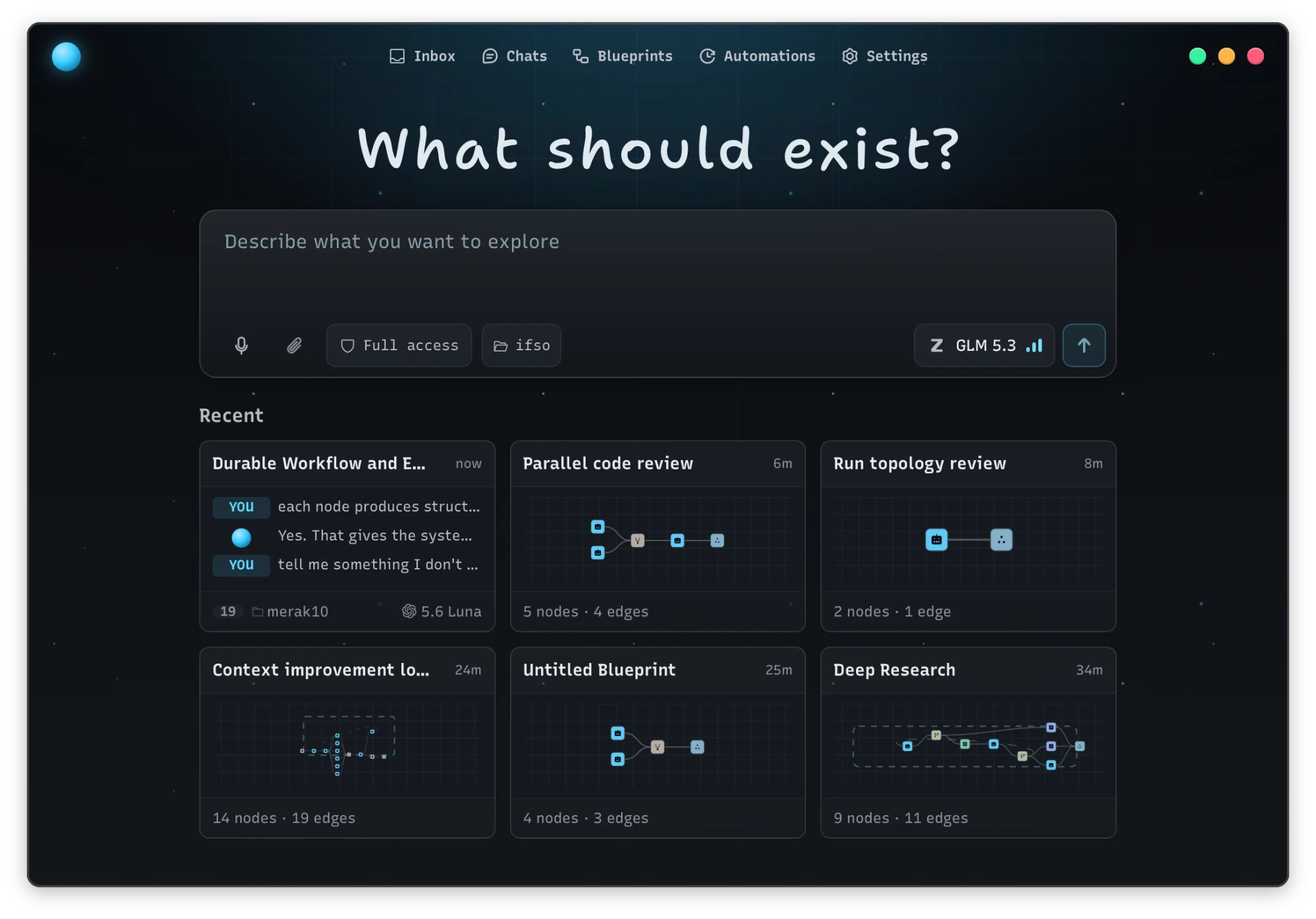Switch to the Chats tab

click(515, 57)
